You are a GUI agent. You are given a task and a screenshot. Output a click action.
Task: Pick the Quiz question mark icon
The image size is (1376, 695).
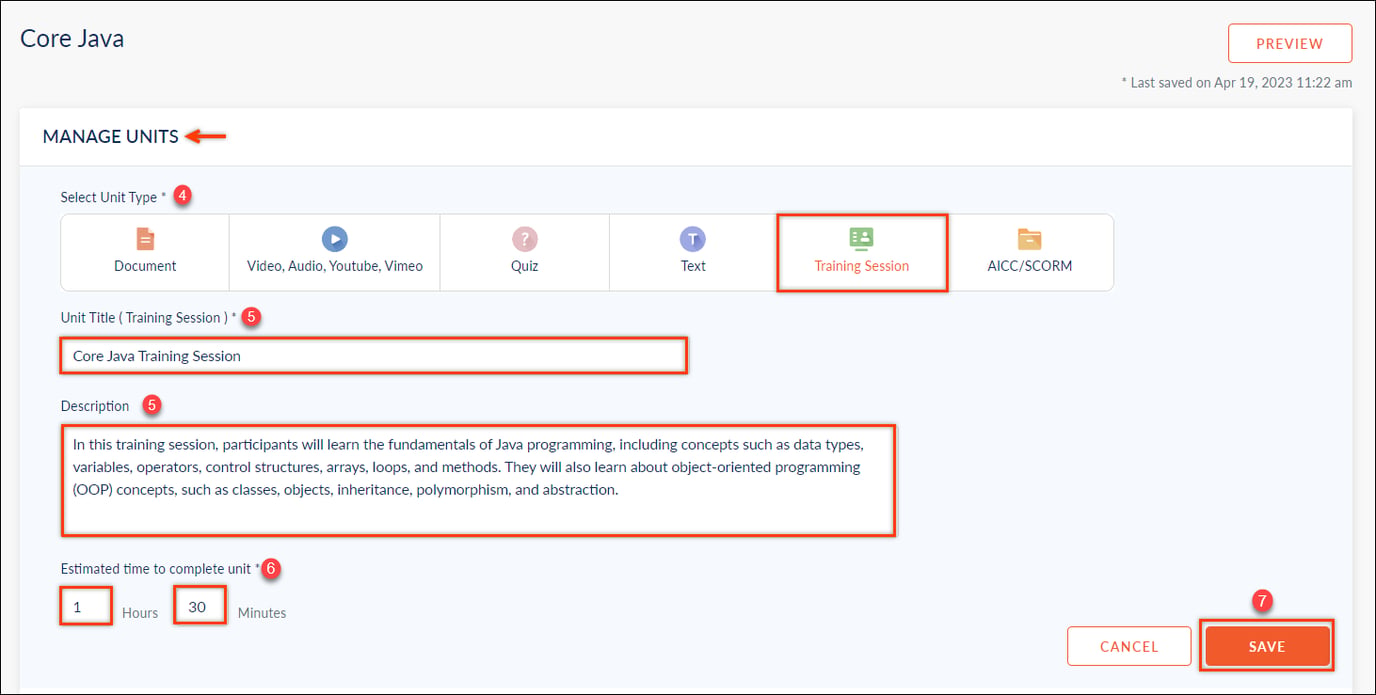pos(524,239)
